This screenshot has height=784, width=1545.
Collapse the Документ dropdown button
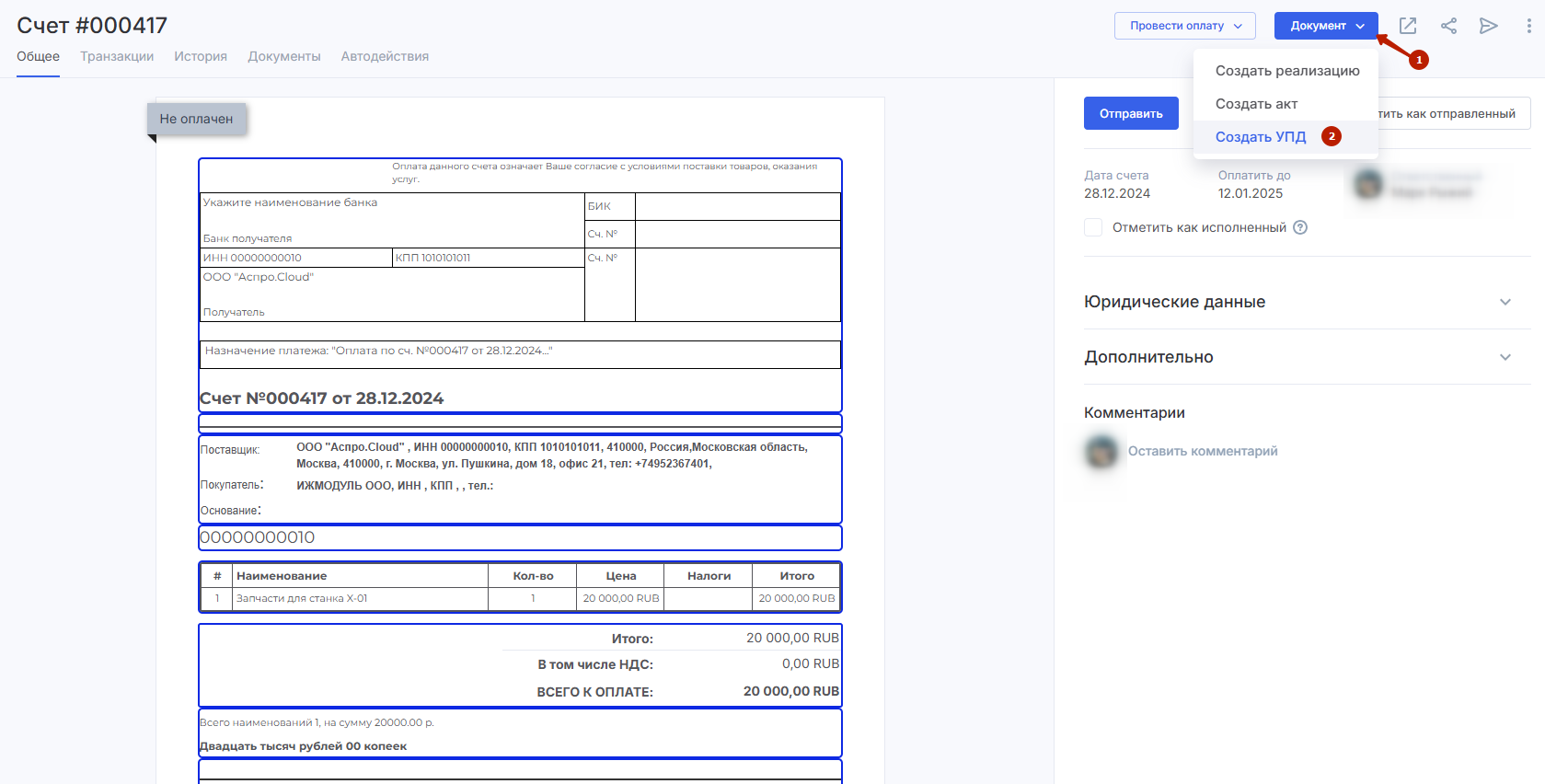click(x=1325, y=26)
